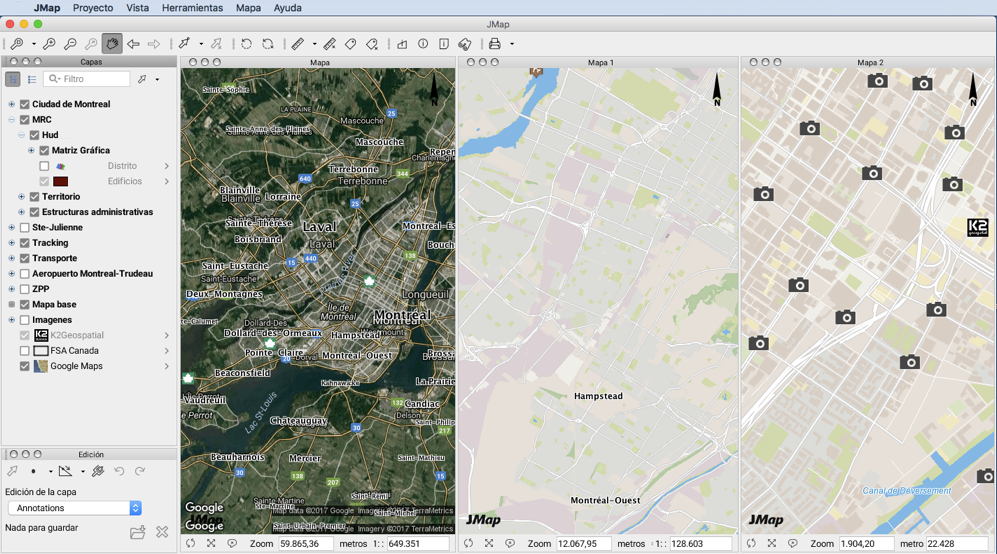Click the undo icon in Edición panel
The width and height of the screenshot is (997, 554).
pyautogui.click(x=119, y=471)
